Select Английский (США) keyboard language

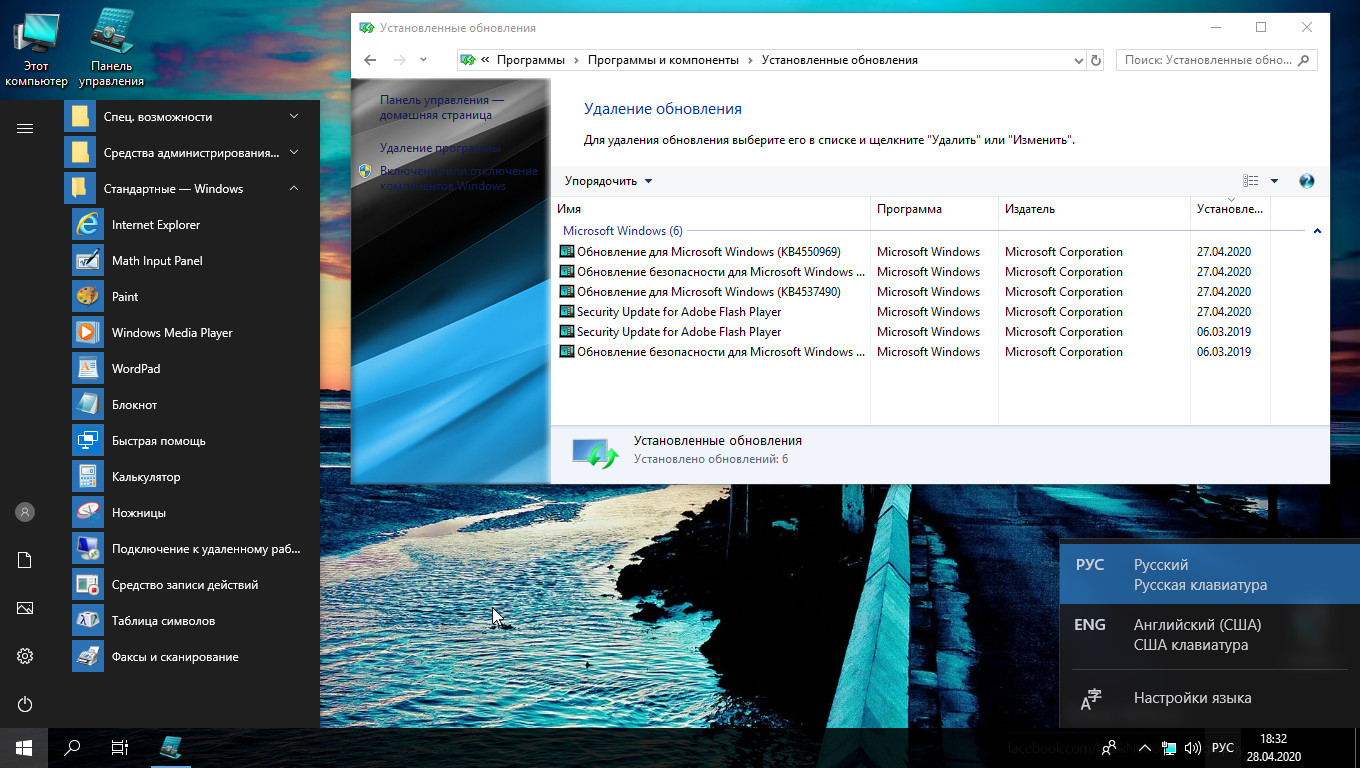click(1209, 635)
